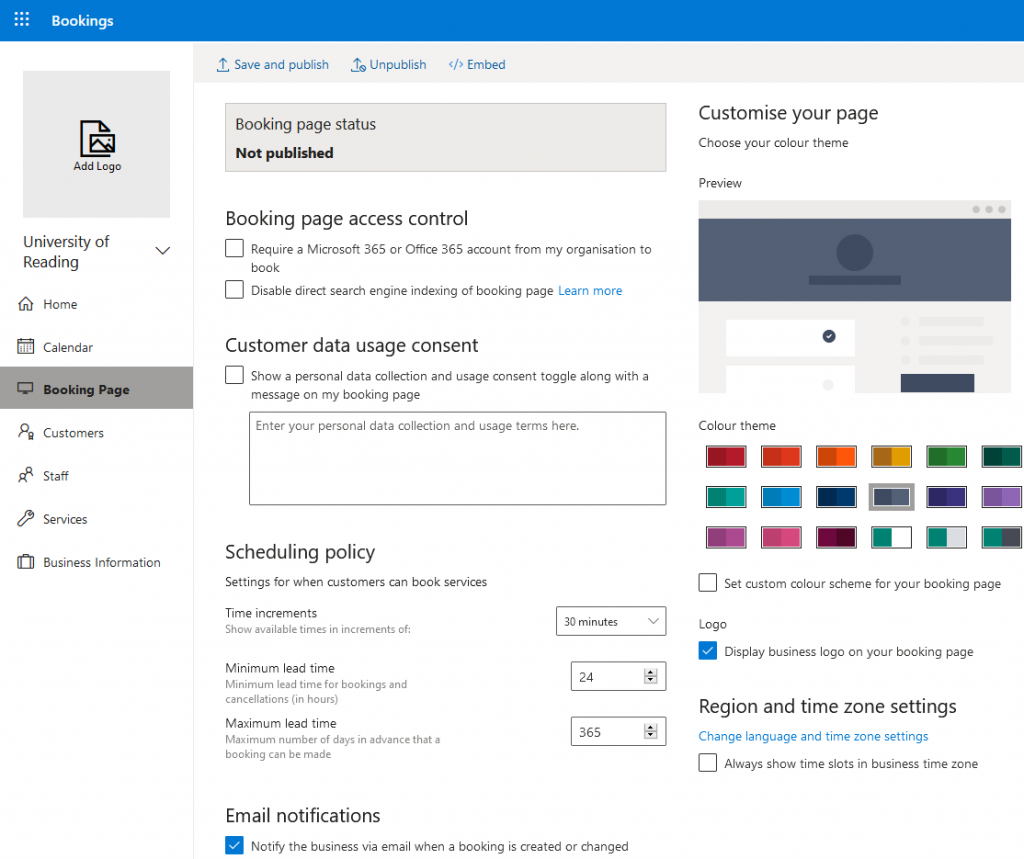Select the magenta purple colour theme swatch
Image resolution: width=1024 pixels, height=859 pixels.
[x=726, y=537]
